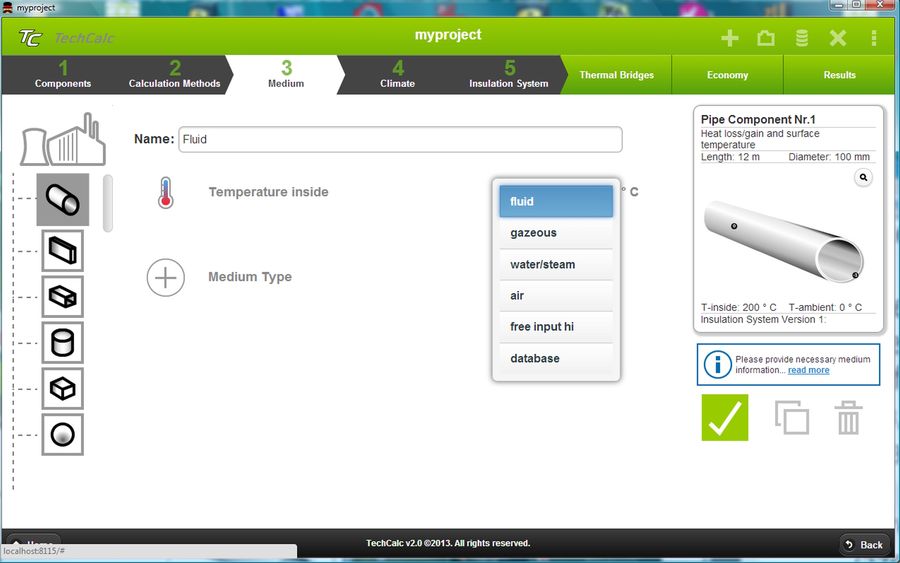Screen dimensions: 900x563
Task: Click the magnifier zoom icon on the pipe preview
Action: point(863,178)
